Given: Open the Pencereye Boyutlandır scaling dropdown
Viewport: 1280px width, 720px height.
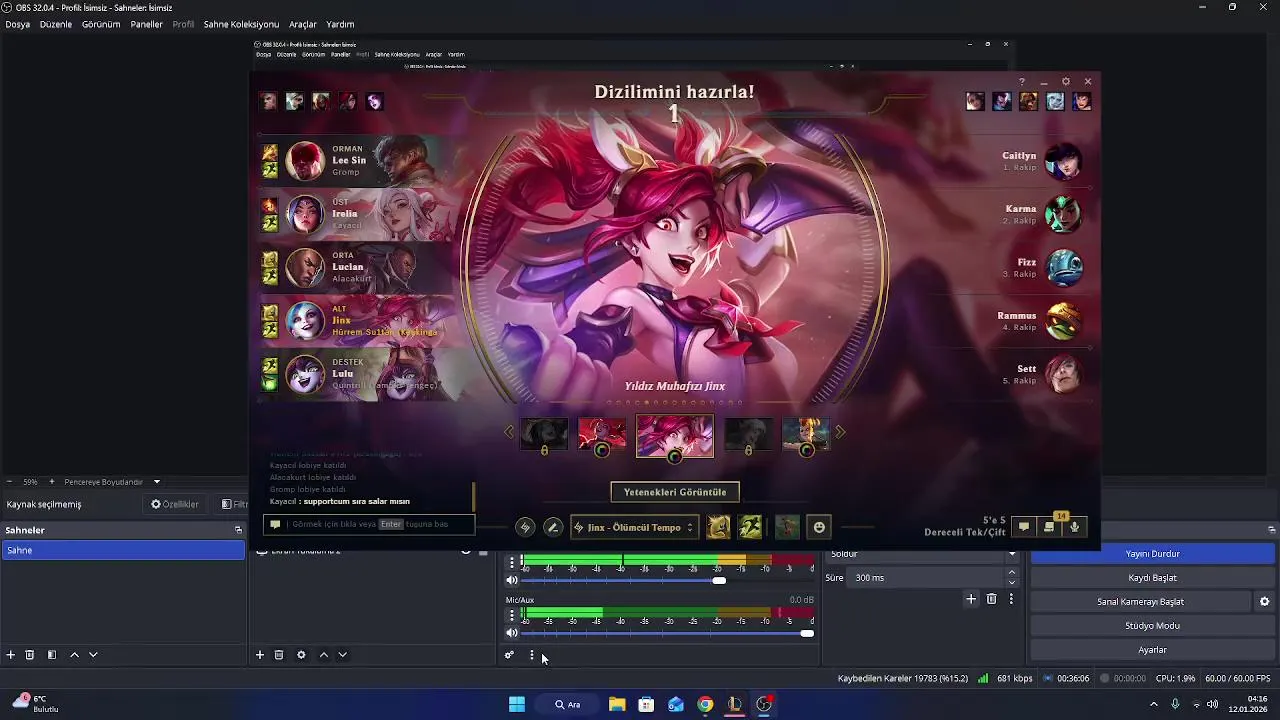Looking at the screenshot, I should pyautogui.click(x=111, y=482).
